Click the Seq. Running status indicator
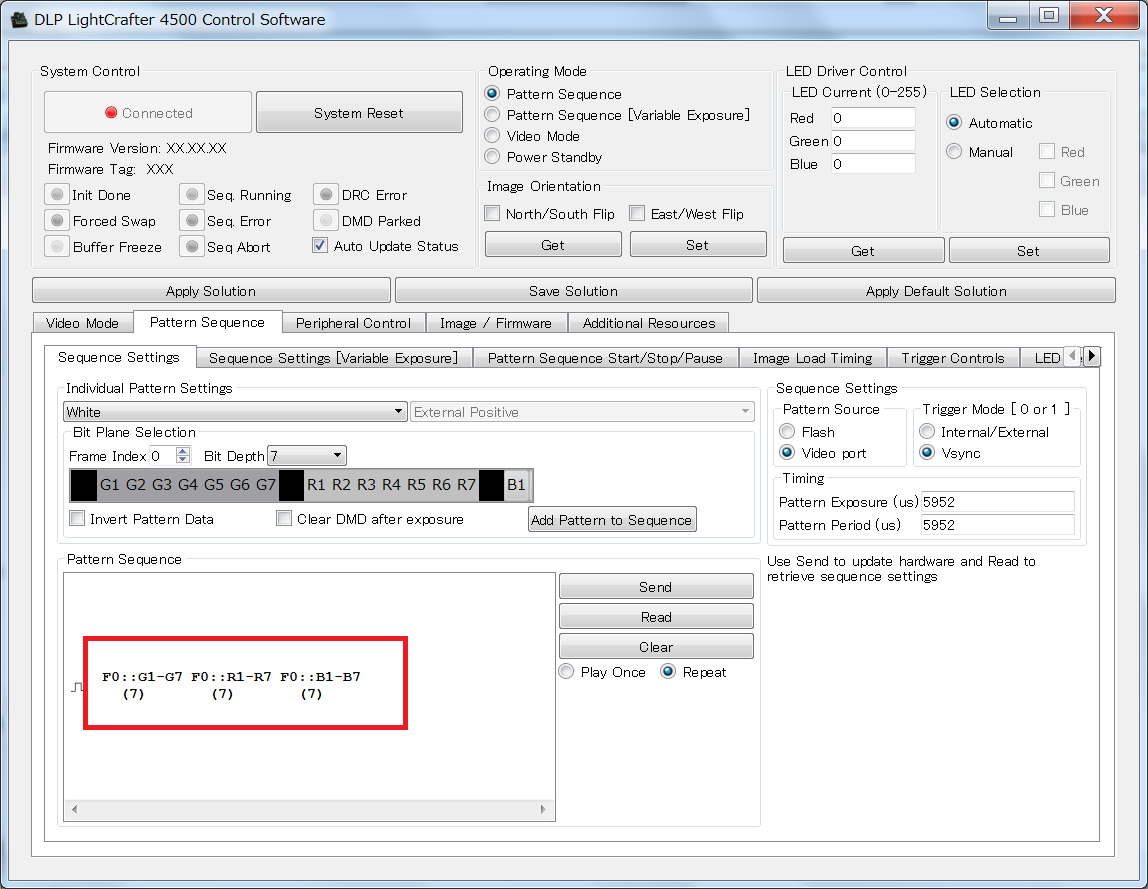The width and height of the screenshot is (1148, 889). click(191, 195)
